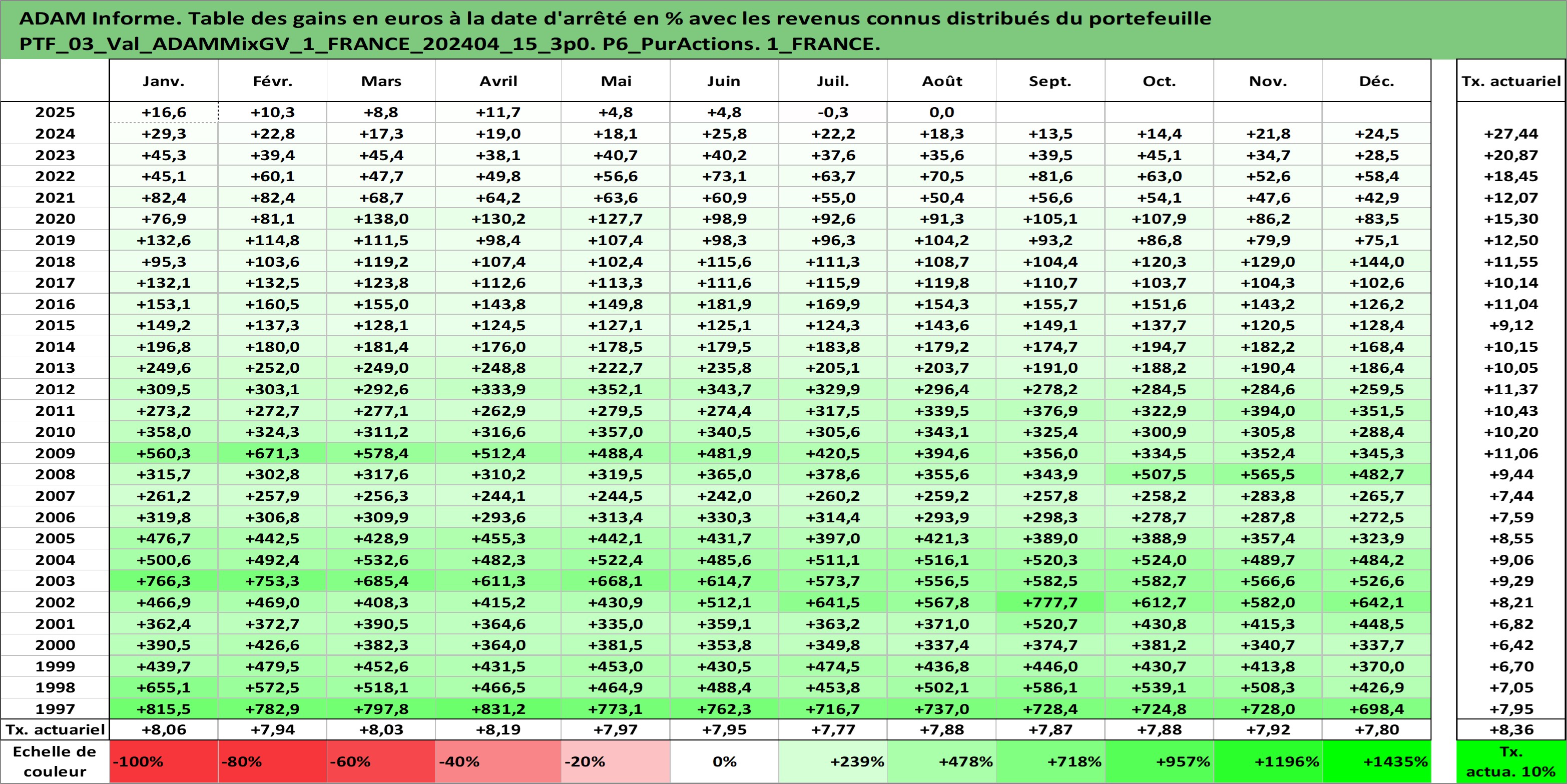Image resolution: width=1567 pixels, height=784 pixels.
Task: Click the '+394,0' cell for Nov. 2011
Action: pyautogui.click(x=1268, y=411)
